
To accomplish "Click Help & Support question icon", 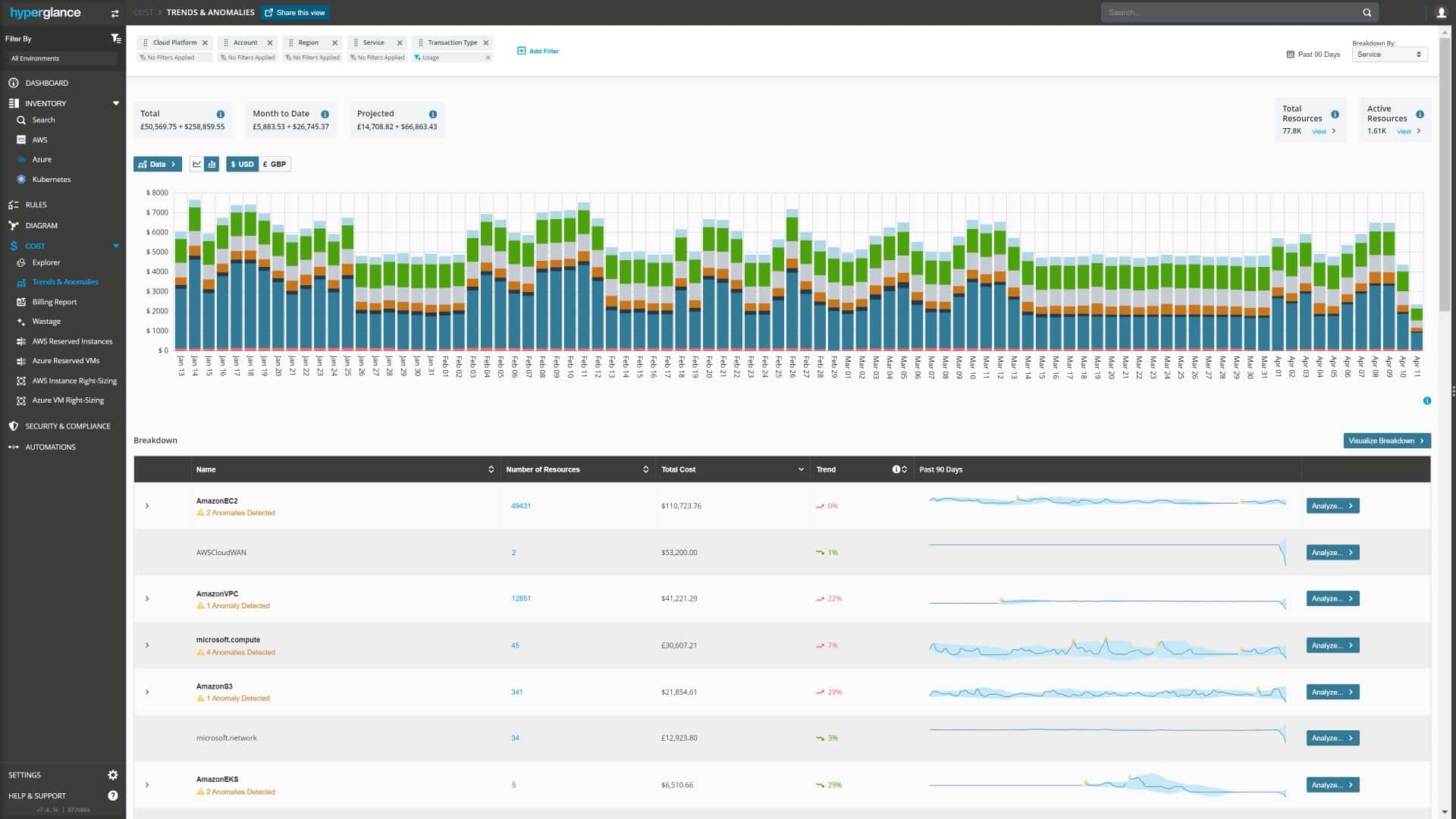I will [113, 795].
